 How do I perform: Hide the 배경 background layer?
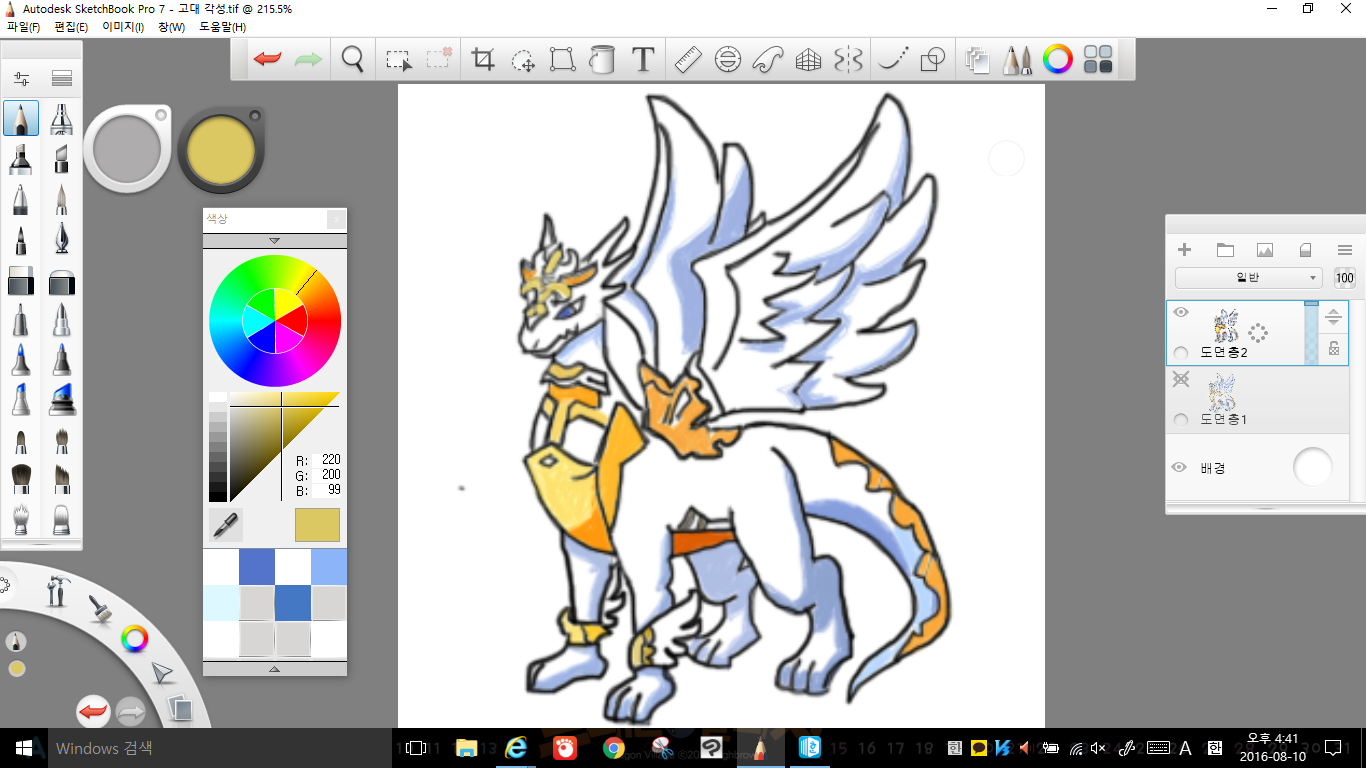pos(1180,467)
